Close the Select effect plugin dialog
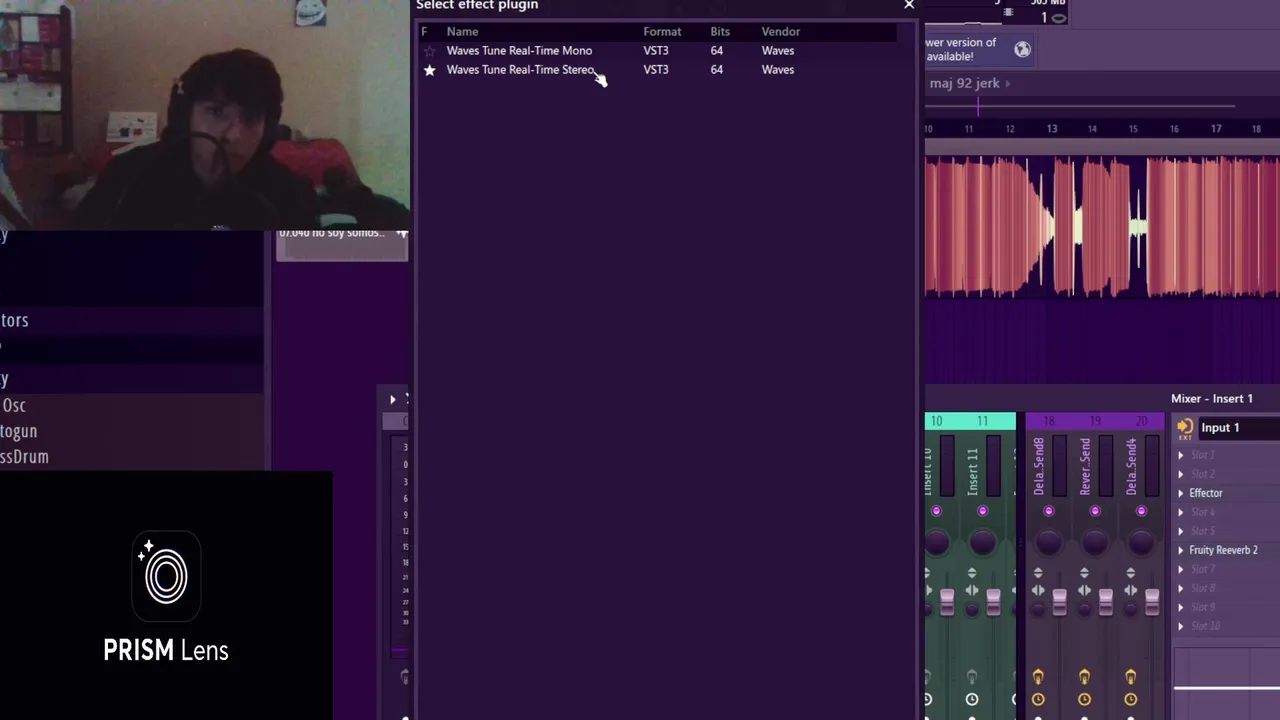 909,5
